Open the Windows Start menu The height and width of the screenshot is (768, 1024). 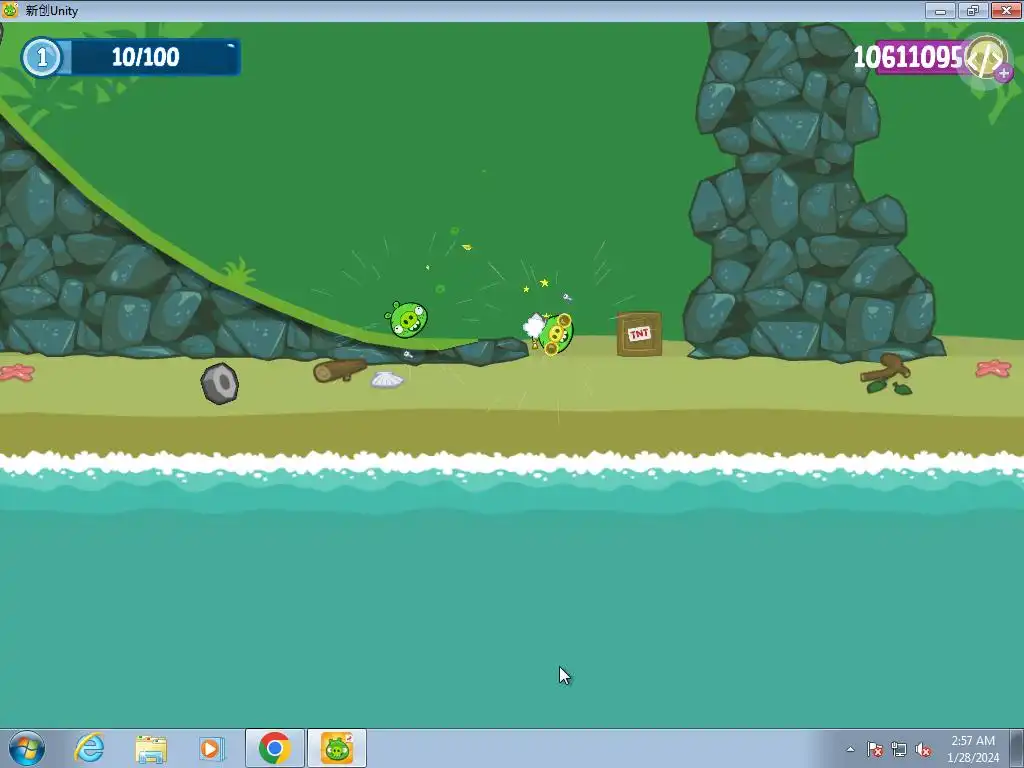27,748
